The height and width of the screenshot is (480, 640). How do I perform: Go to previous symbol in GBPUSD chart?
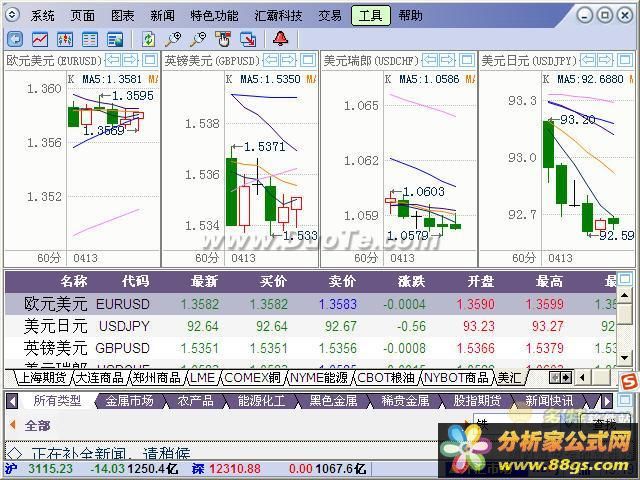pos(271,60)
